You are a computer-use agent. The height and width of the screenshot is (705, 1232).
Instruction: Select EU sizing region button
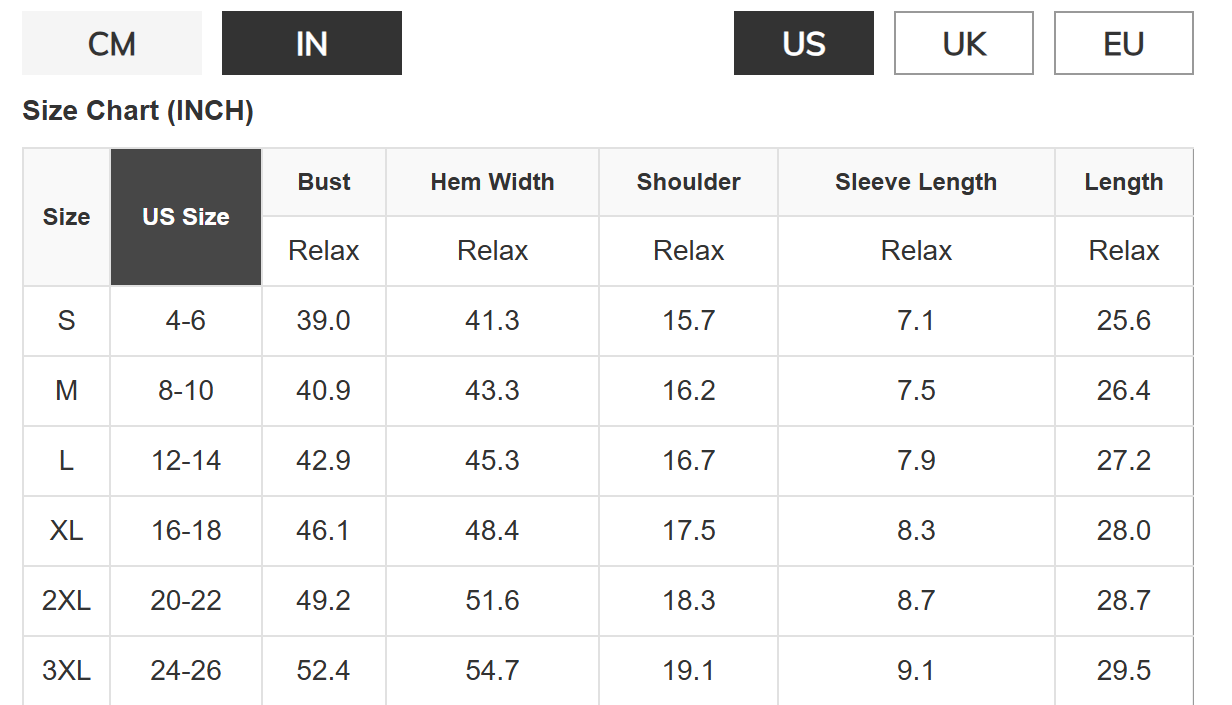point(1124,43)
